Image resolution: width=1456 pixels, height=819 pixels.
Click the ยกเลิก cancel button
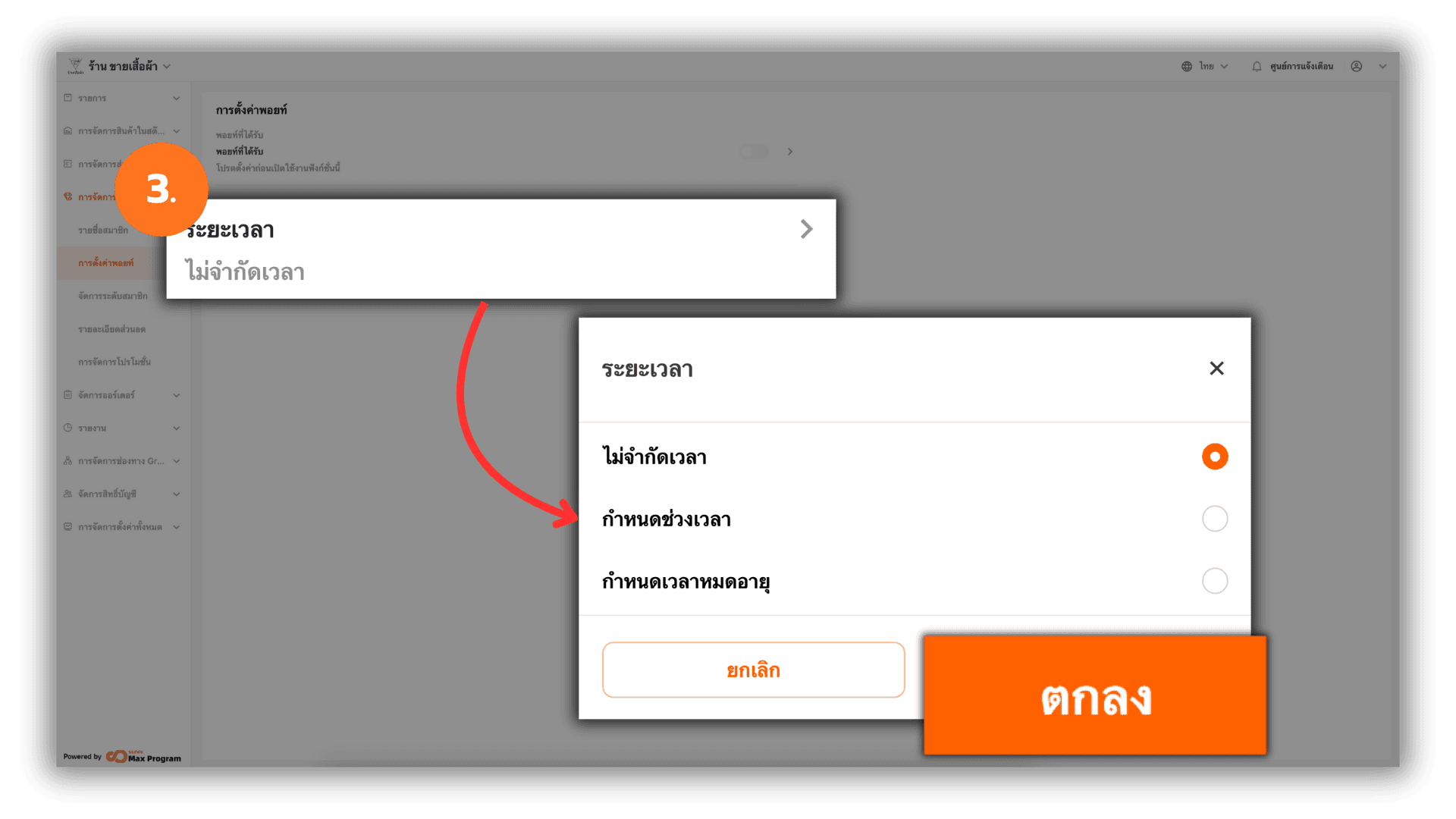[x=753, y=670]
